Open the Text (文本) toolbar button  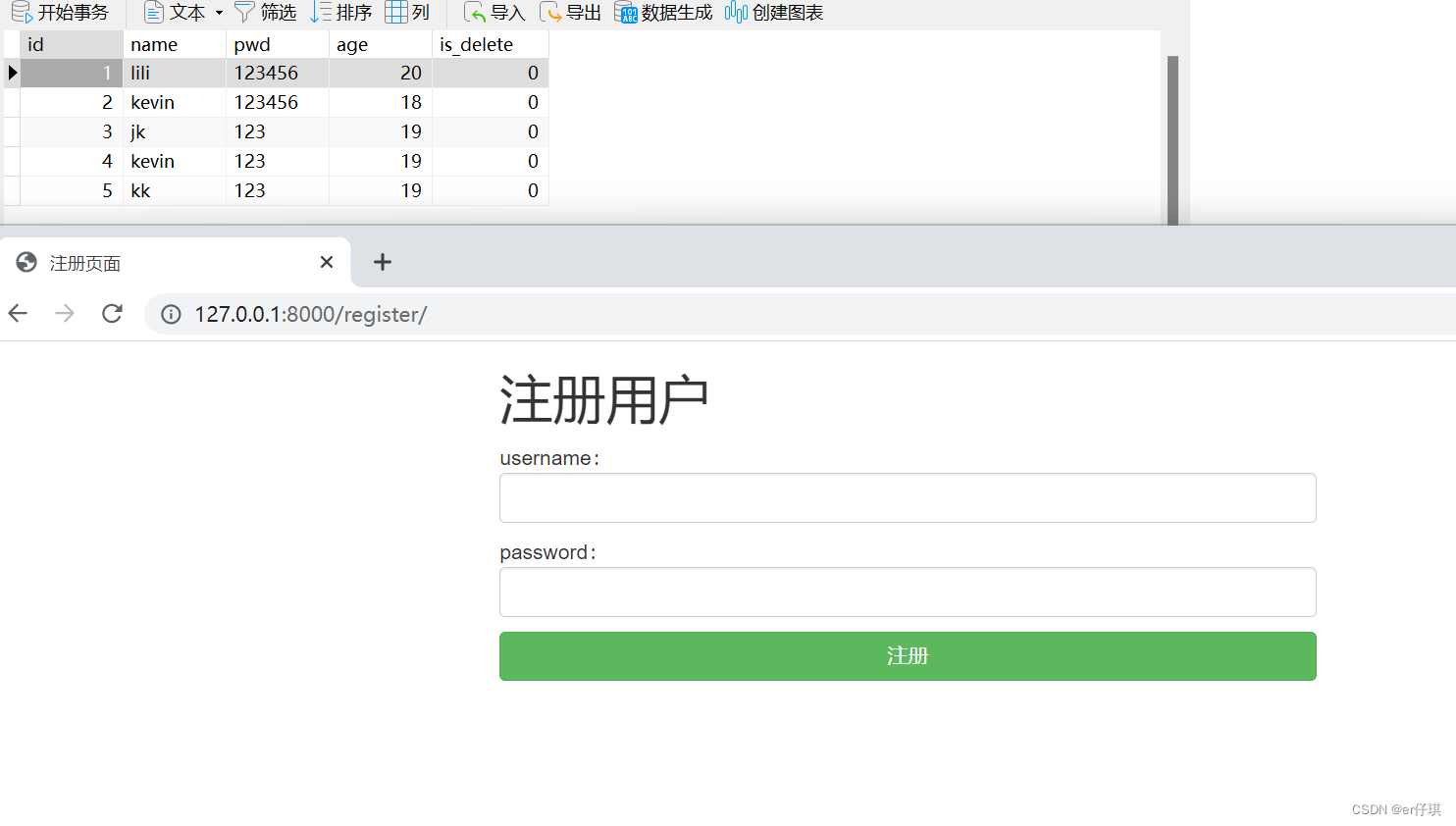pyautogui.click(x=175, y=12)
